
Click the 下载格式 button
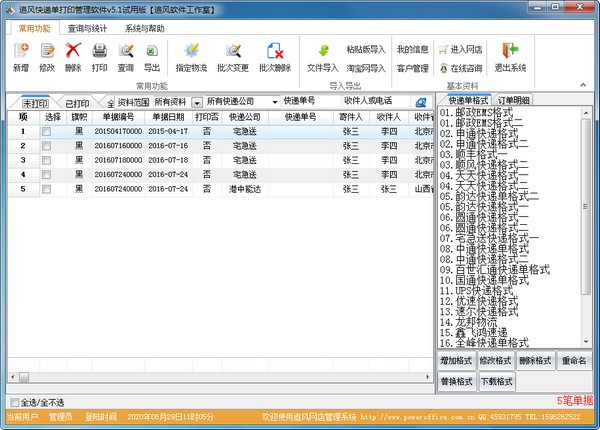pos(496,381)
